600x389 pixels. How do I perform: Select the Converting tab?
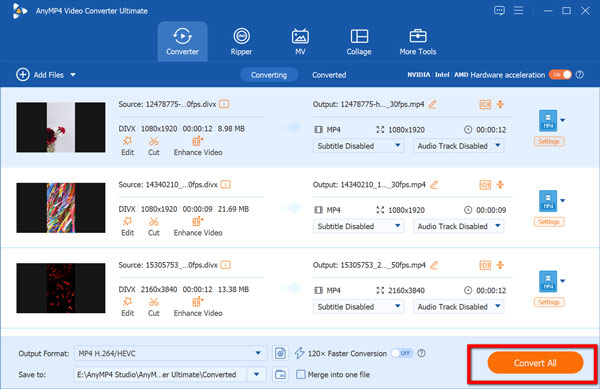point(269,75)
